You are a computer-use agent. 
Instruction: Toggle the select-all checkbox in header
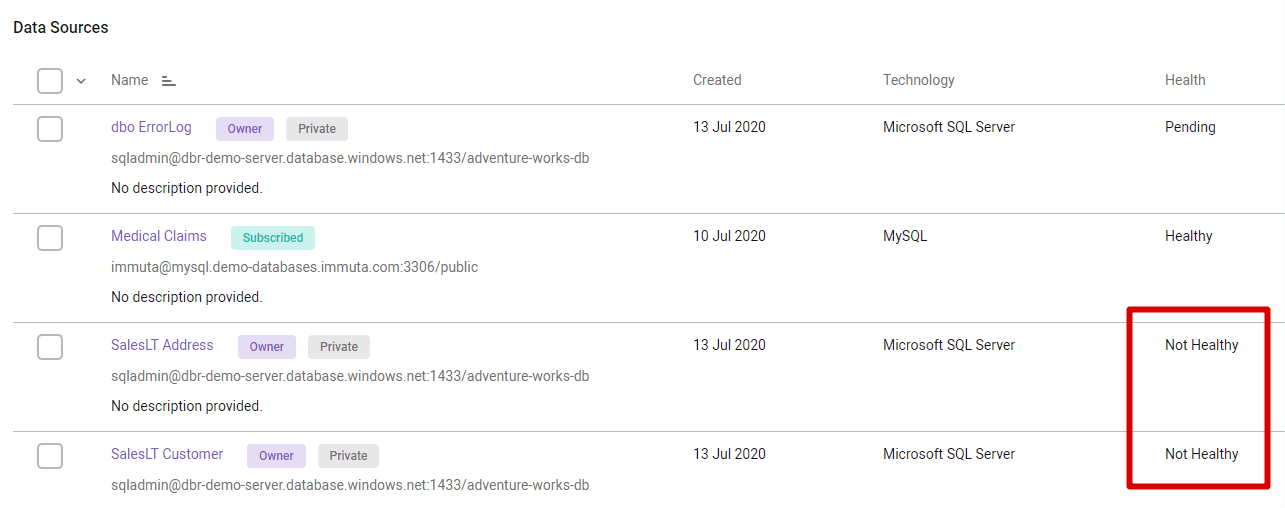(50, 81)
